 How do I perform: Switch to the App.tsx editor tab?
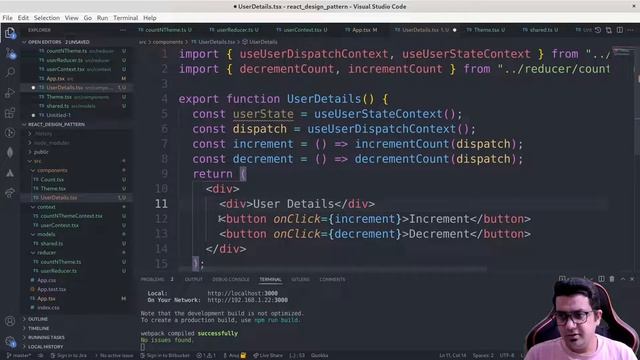pos(361,30)
